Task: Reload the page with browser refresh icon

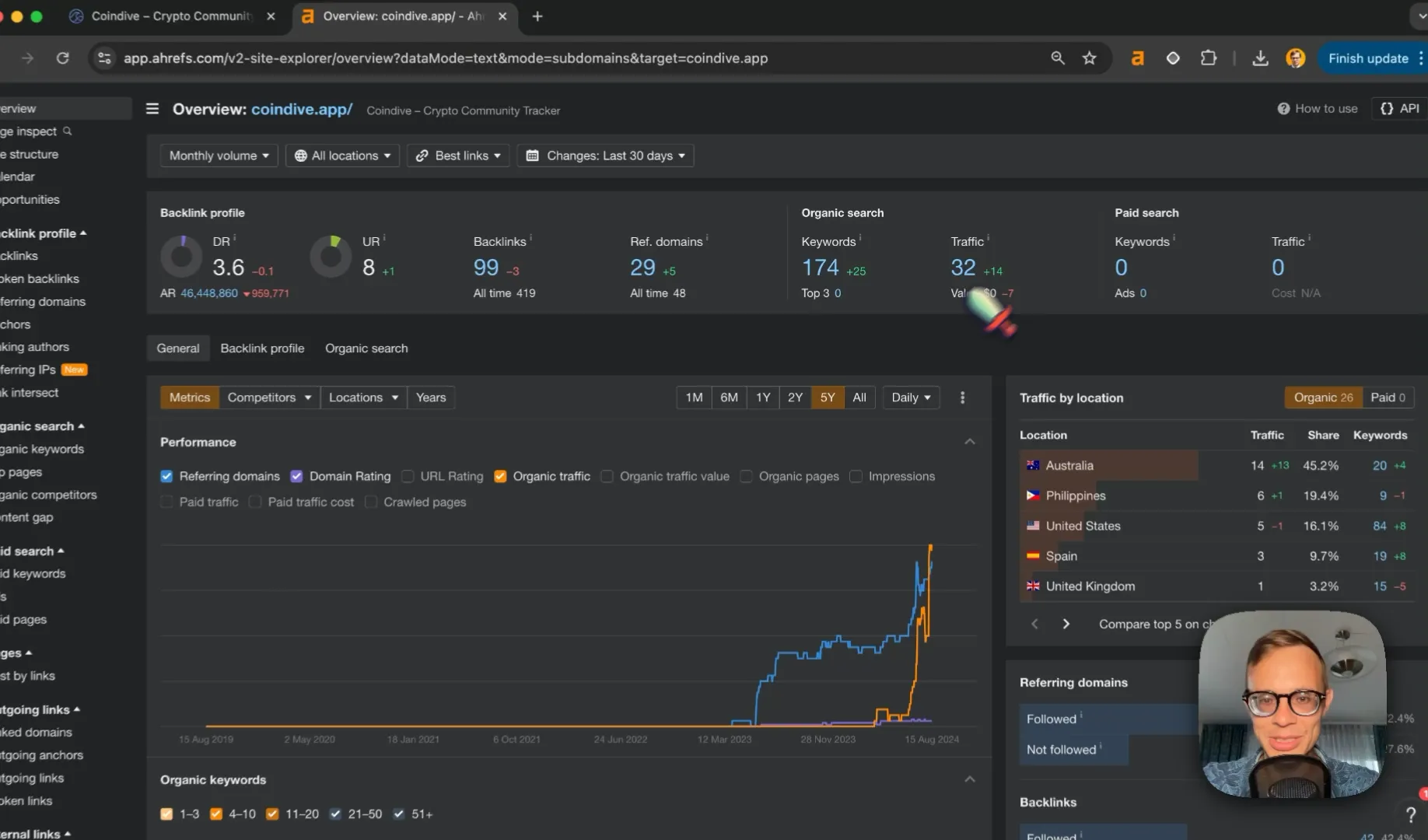Action: pyautogui.click(x=63, y=58)
